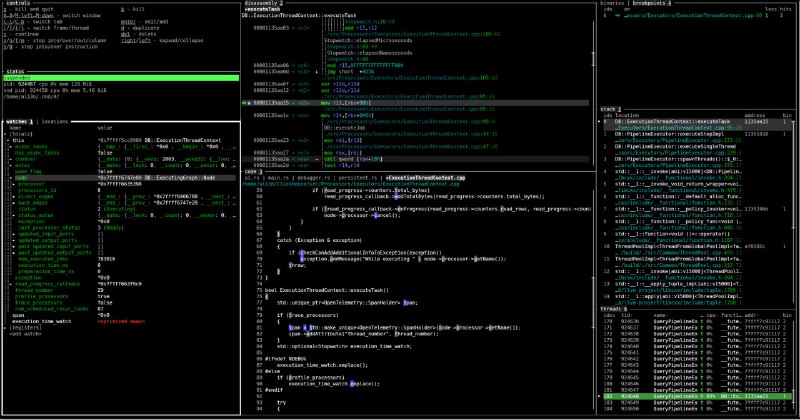Viewport: 800px width, 420px height.
Task: Select the execution_time_watch watch row
Action: click(121, 322)
